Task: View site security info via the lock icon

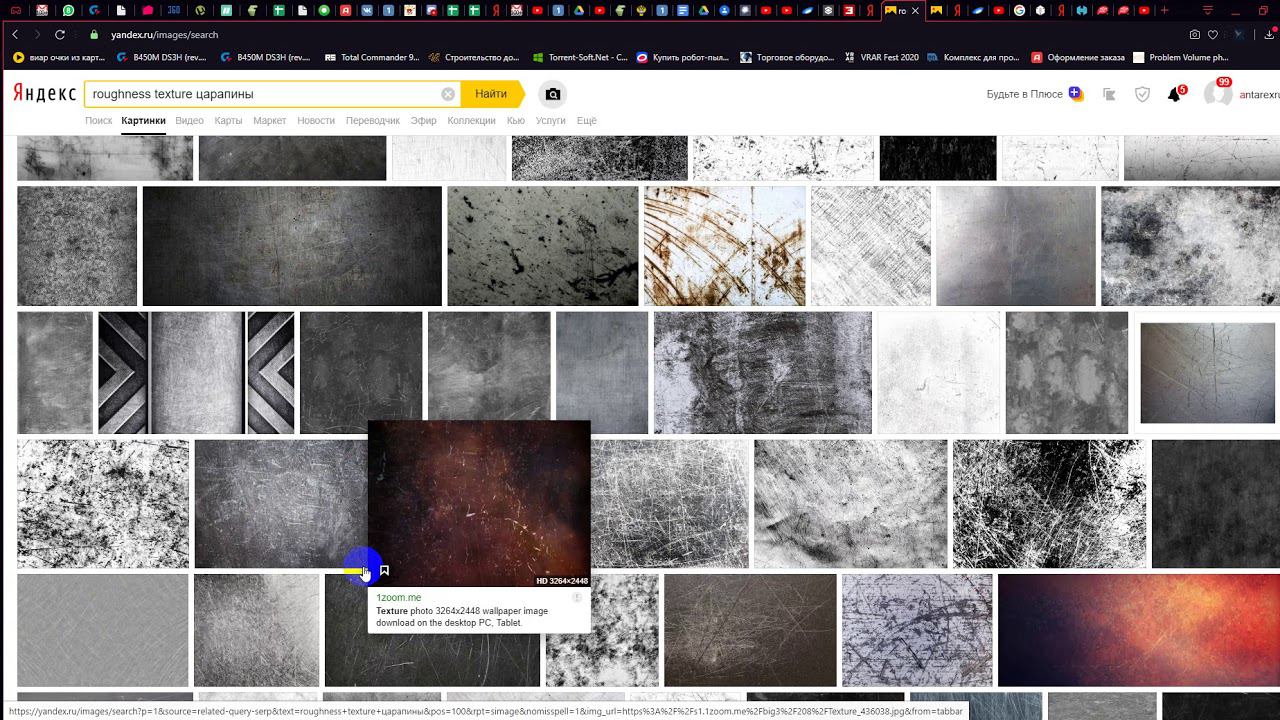Action: click(94, 34)
